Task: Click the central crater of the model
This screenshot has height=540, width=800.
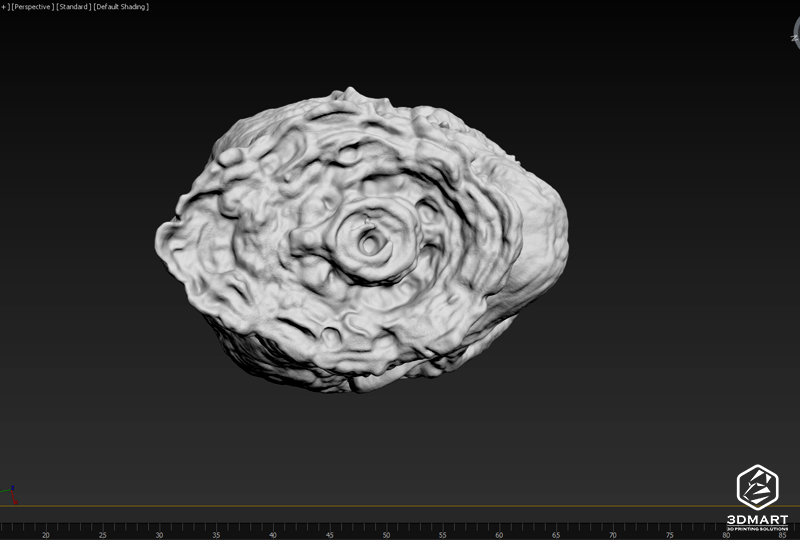Action: (368, 241)
